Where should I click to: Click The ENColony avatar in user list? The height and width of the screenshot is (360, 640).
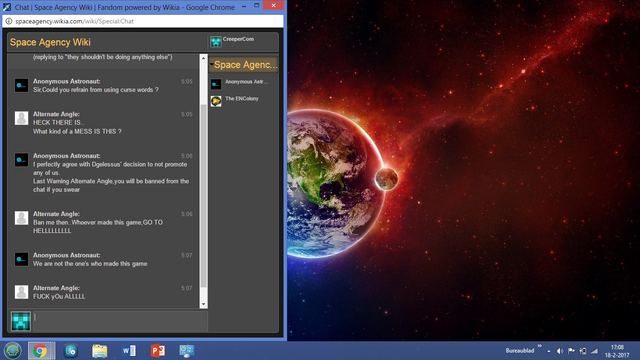(216, 101)
